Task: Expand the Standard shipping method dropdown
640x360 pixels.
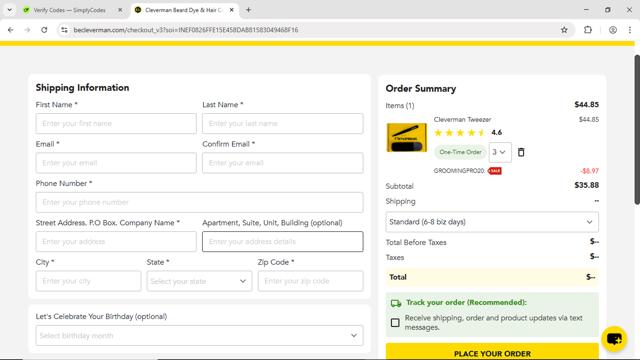Action: pyautogui.click(x=492, y=222)
